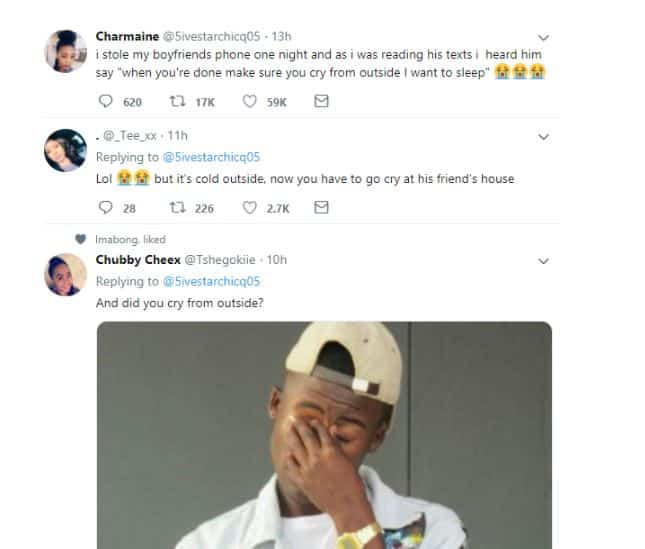Open @5ivestarchicq05 mention in Chubby Cheex's reply

212,281
